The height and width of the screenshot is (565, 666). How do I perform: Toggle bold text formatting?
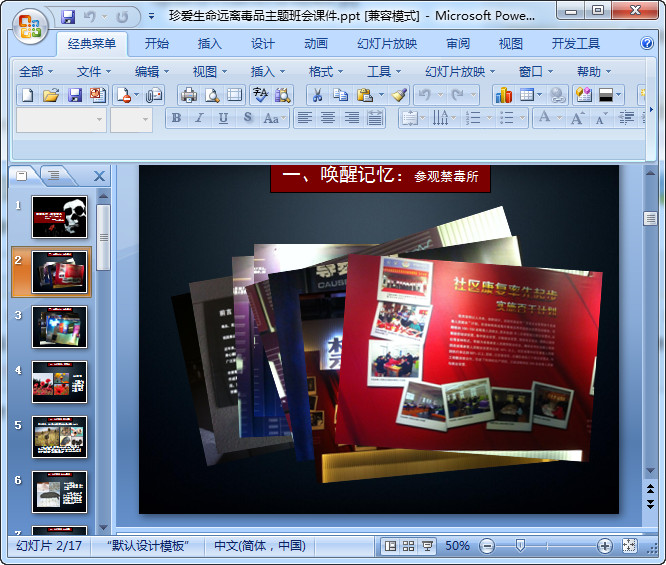(x=176, y=118)
